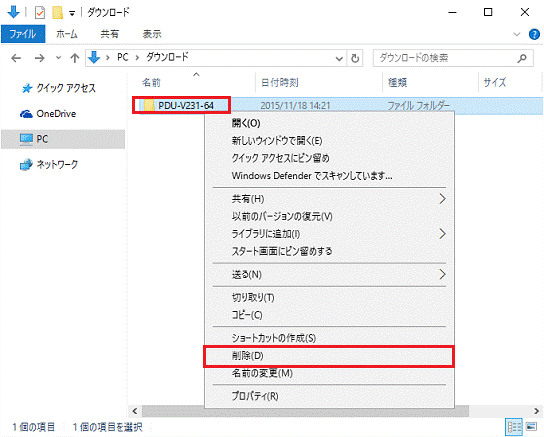Choose 以前のバージョンの復元(V)

pos(329,216)
